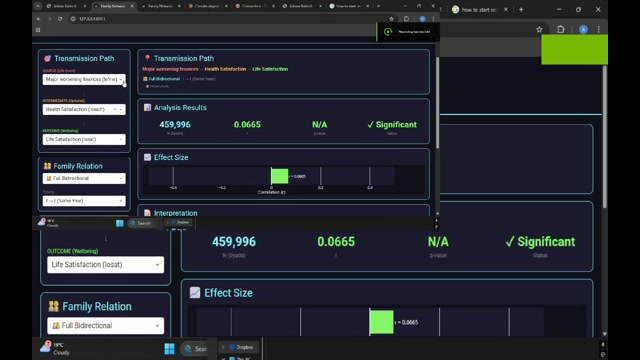
Task: Switch to the Consider import tab
Action: [207, 6]
